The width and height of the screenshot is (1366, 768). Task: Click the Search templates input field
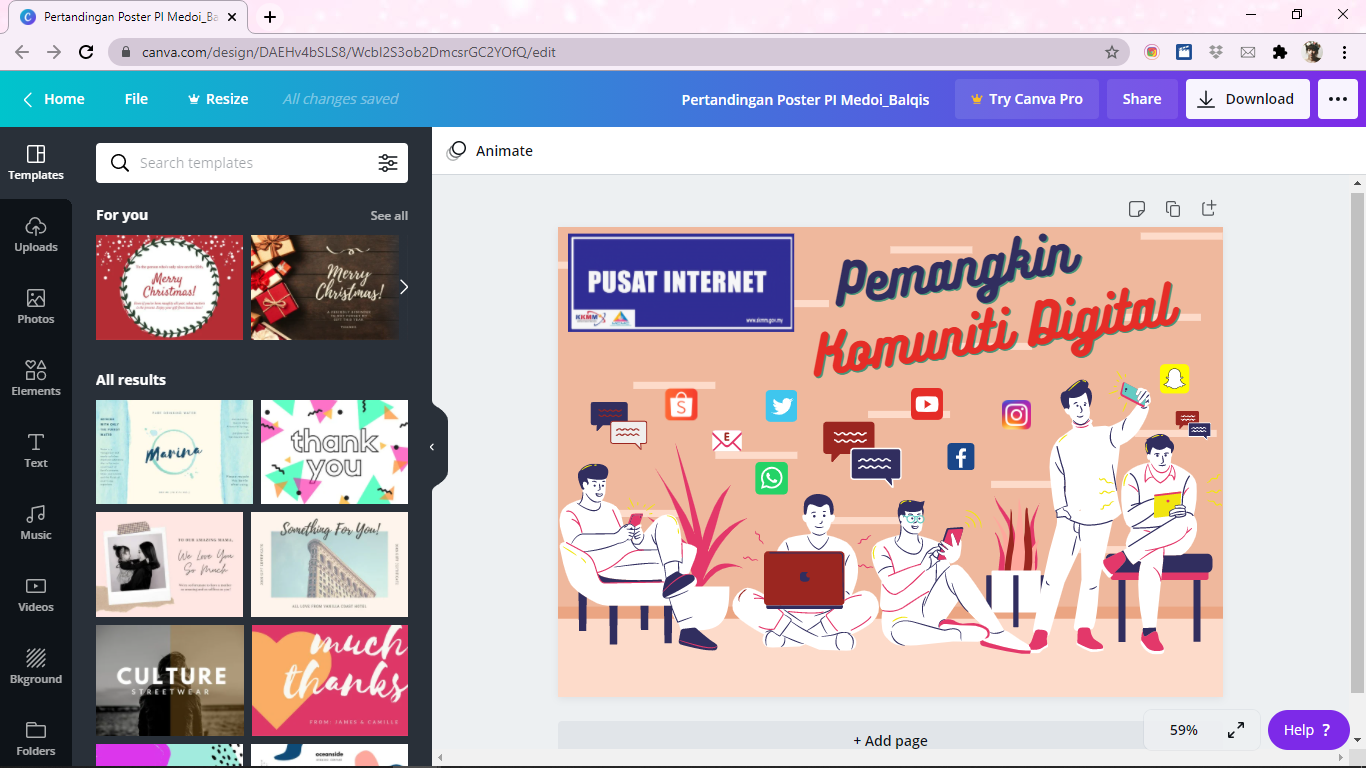[250, 163]
